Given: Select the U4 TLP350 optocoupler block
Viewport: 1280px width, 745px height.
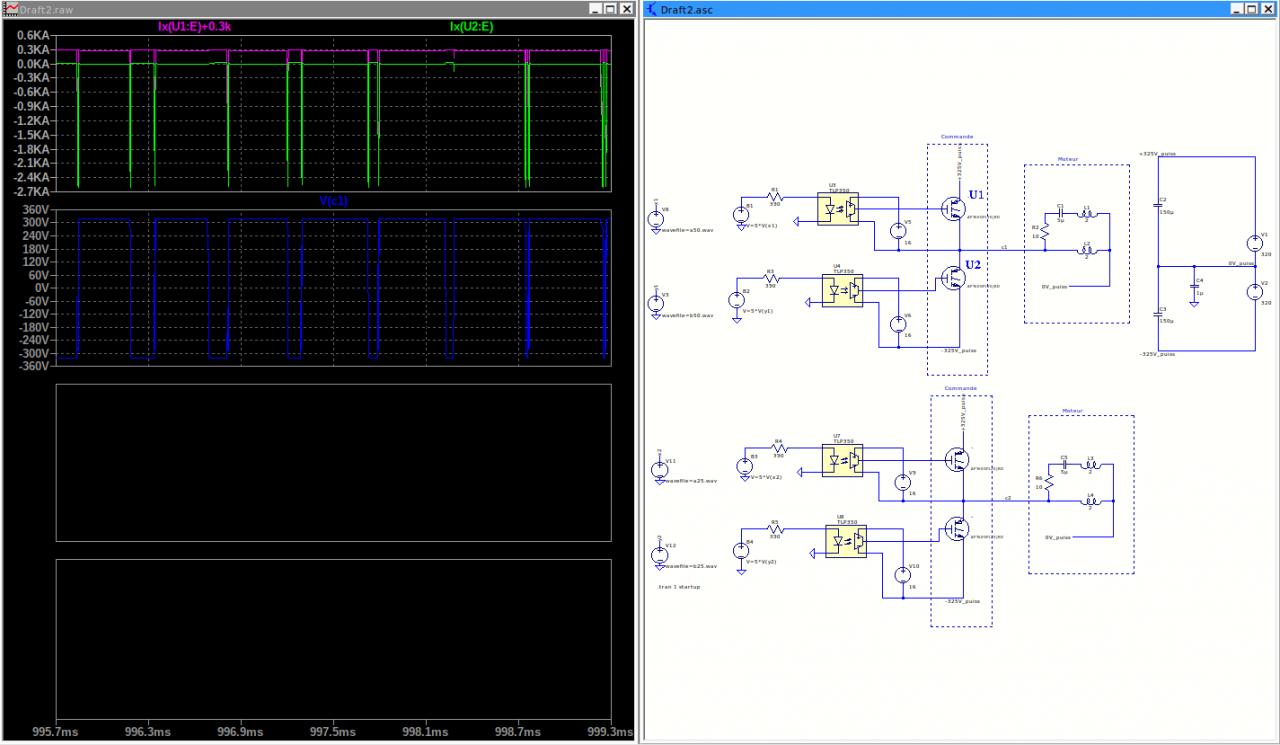Looking at the screenshot, I should coord(842,290).
